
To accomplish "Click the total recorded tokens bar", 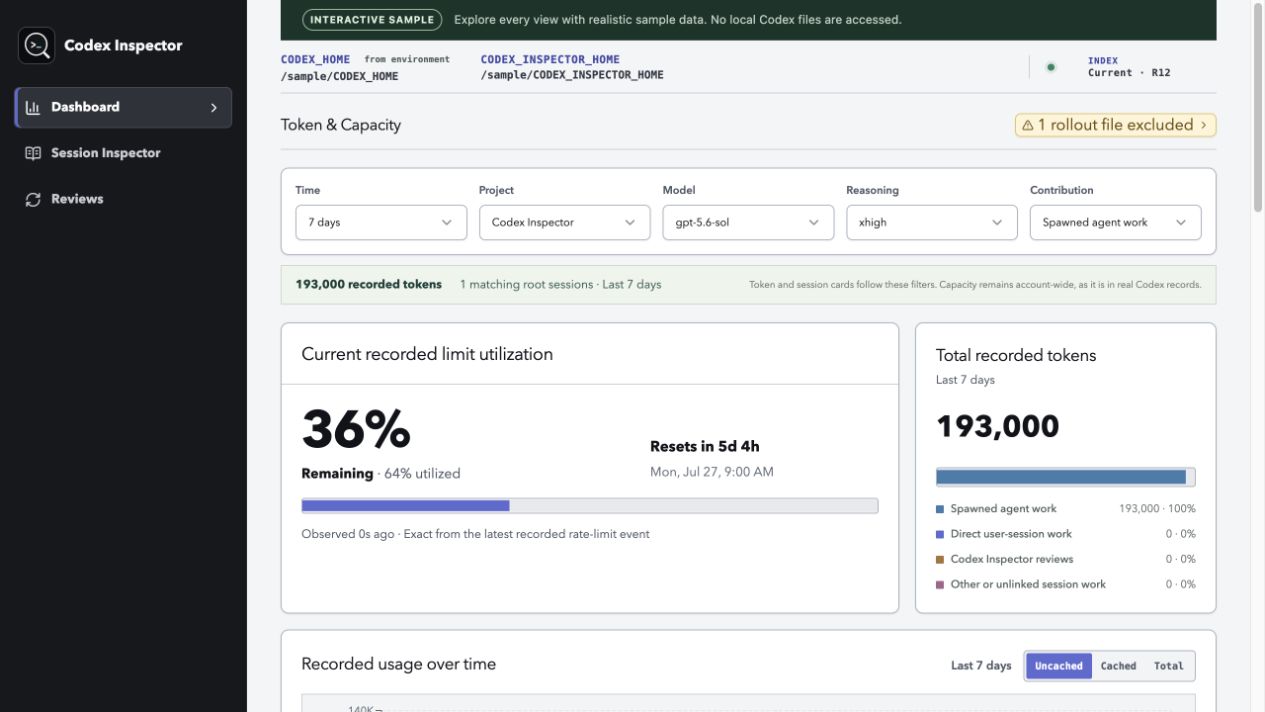I will (1065, 477).
